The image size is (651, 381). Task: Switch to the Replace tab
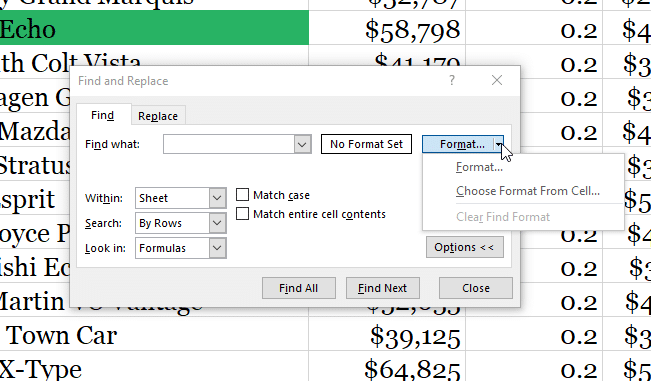coord(158,116)
